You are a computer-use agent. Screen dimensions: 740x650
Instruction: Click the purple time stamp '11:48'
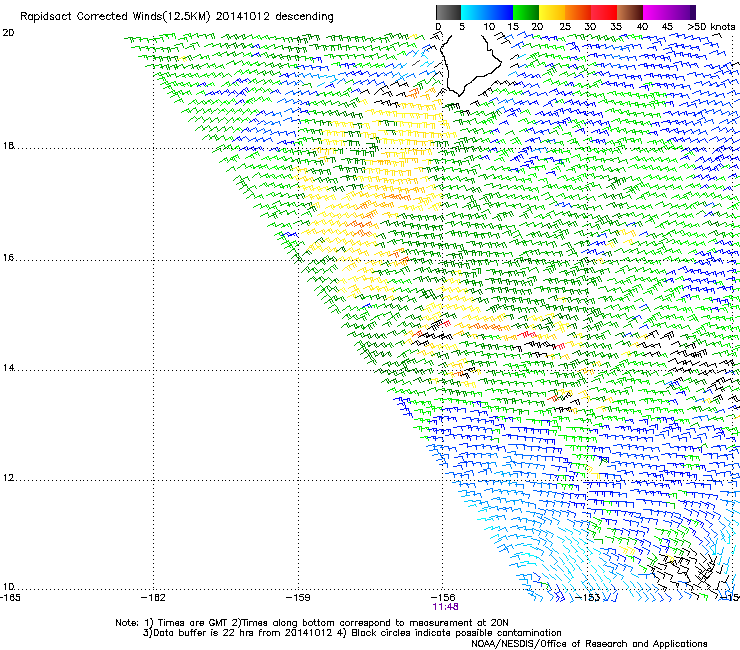(445, 607)
